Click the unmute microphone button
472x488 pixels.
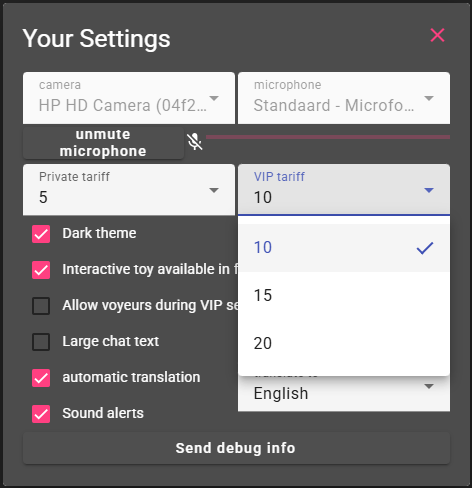103,143
